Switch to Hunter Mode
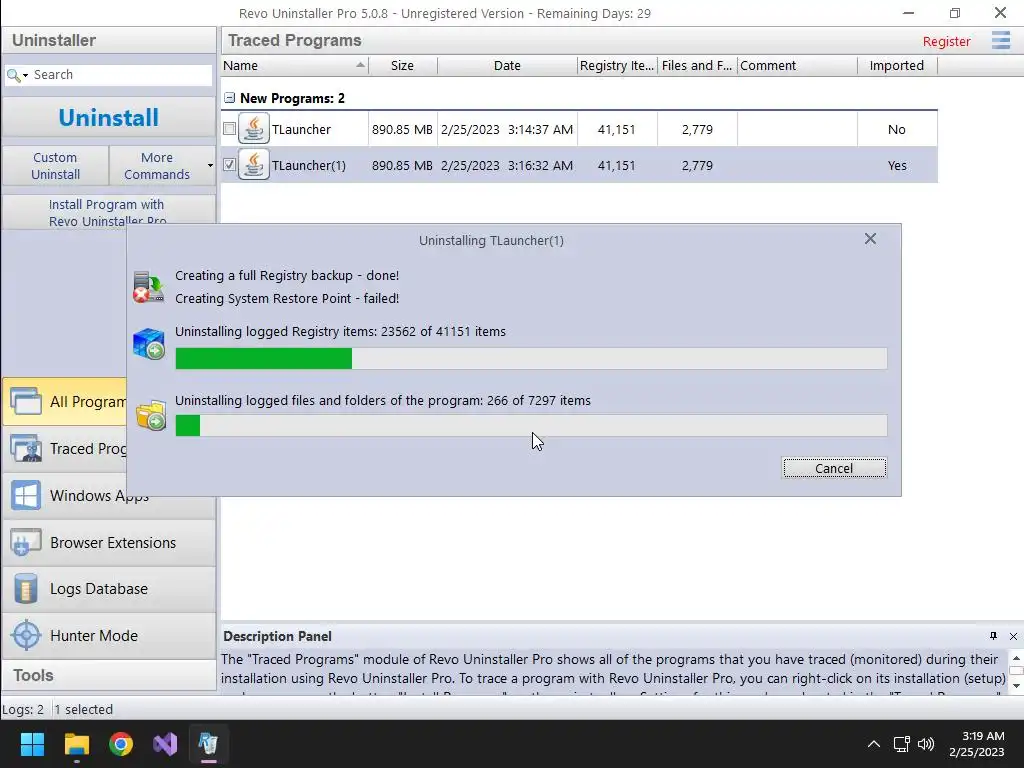The image size is (1024, 768). [x=108, y=635]
